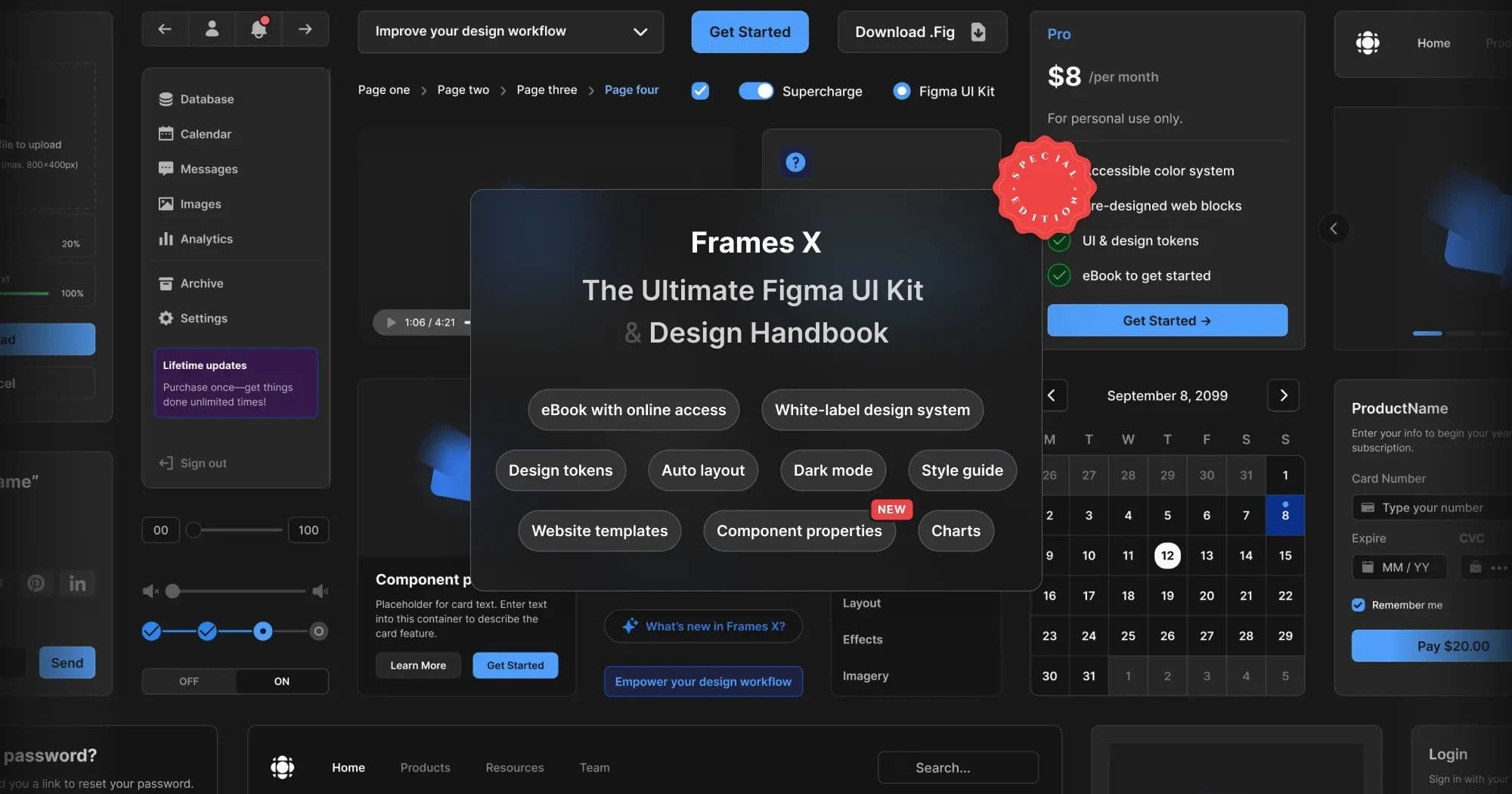Click the Search... field in bottom navigation
The image size is (1512, 794).
point(958,768)
